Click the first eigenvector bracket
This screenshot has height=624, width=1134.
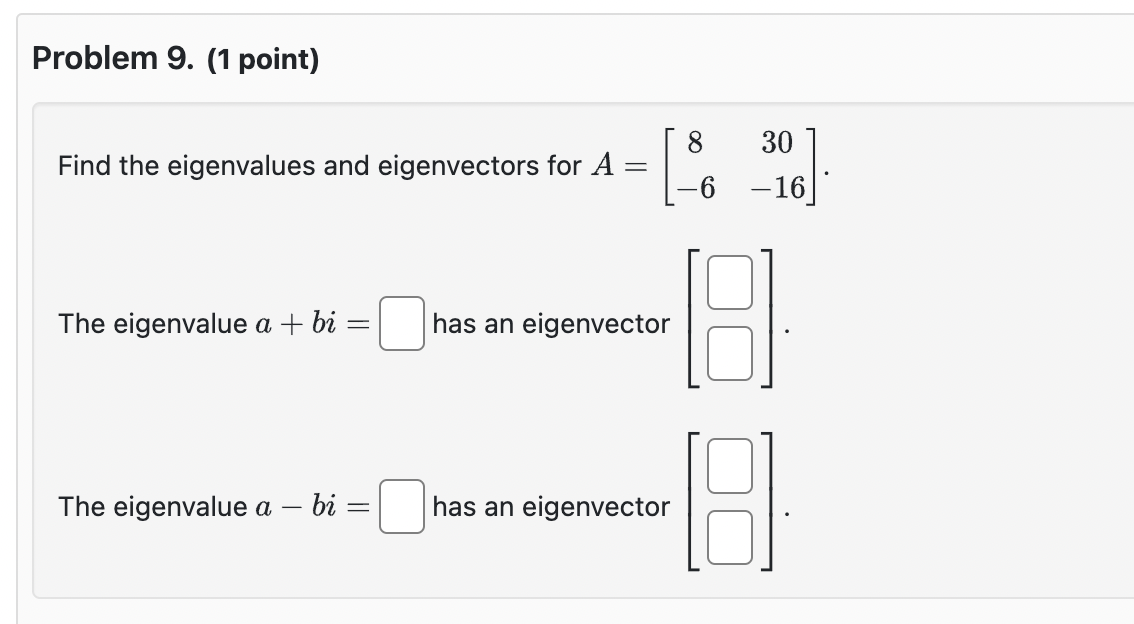[x=691, y=317]
